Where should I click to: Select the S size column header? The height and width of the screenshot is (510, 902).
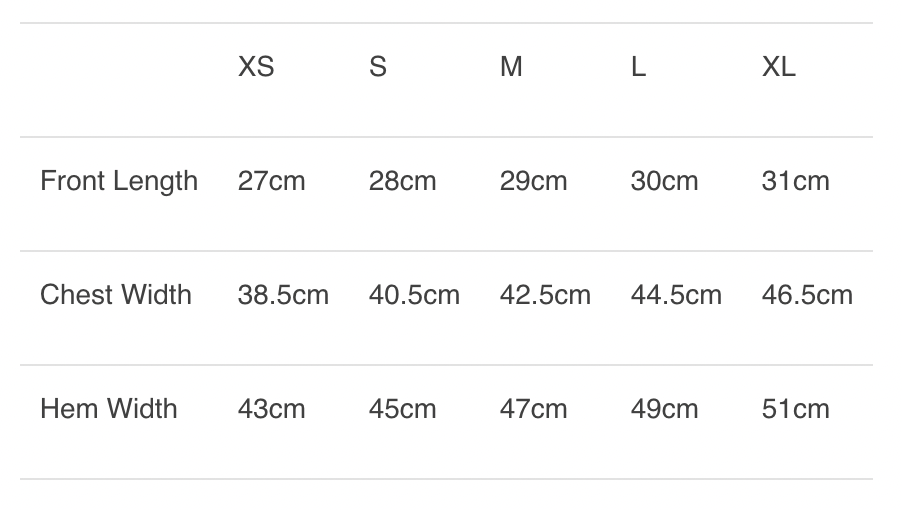pyautogui.click(x=378, y=67)
